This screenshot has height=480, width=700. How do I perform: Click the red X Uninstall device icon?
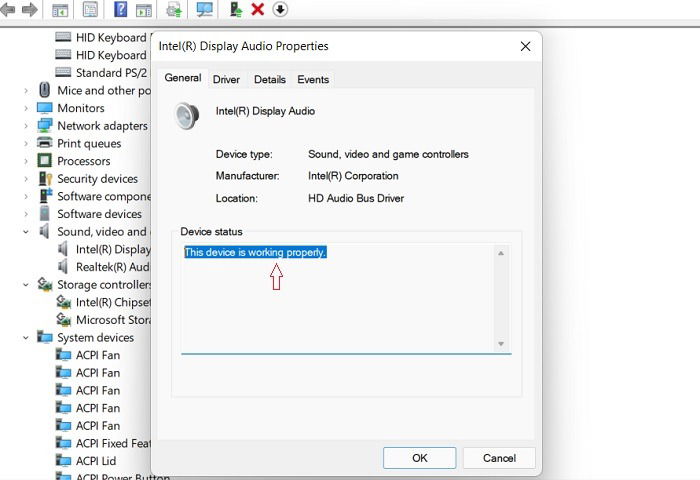[x=258, y=9]
